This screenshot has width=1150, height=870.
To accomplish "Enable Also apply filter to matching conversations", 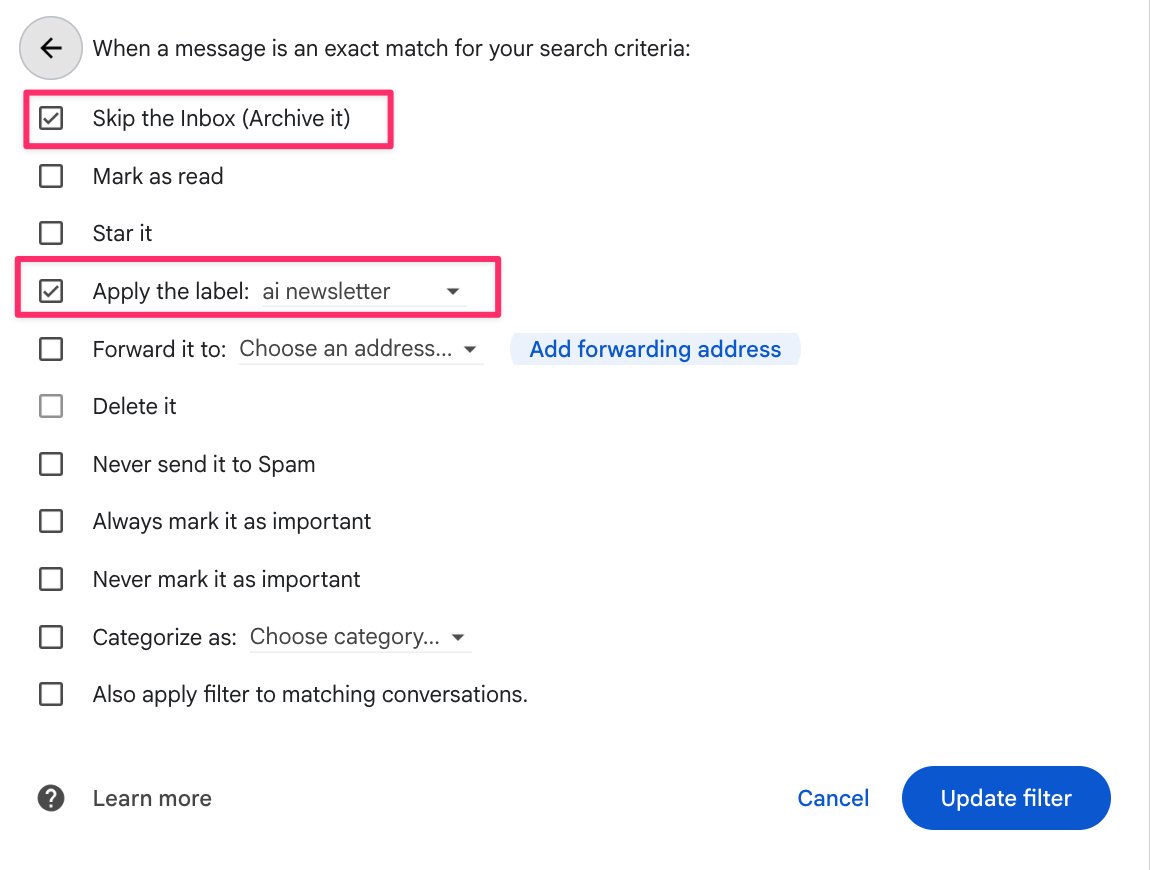I will point(51,694).
